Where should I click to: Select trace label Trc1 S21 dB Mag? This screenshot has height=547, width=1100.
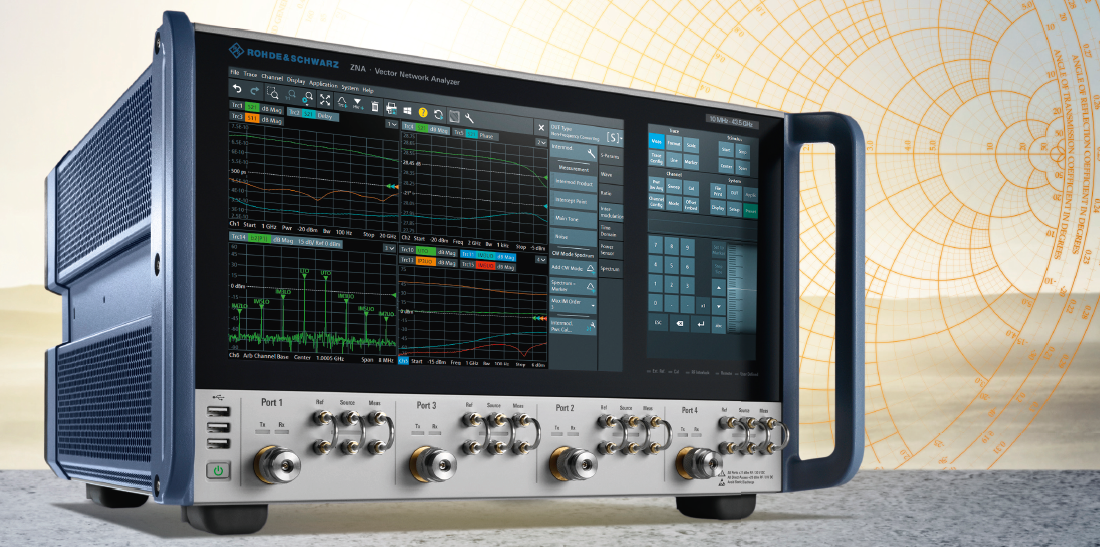(257, 107)
